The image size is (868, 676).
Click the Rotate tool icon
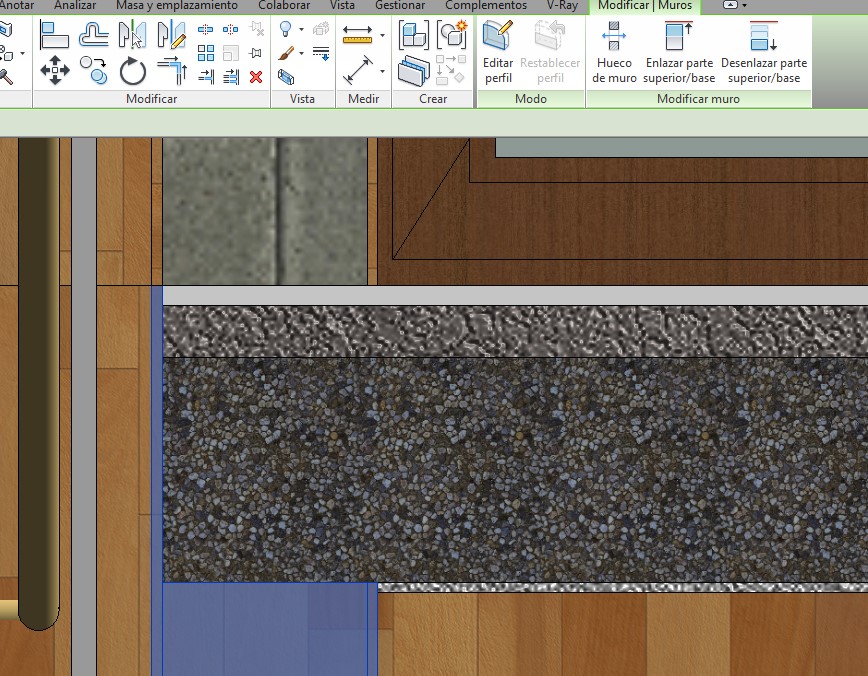pos(133,71)
